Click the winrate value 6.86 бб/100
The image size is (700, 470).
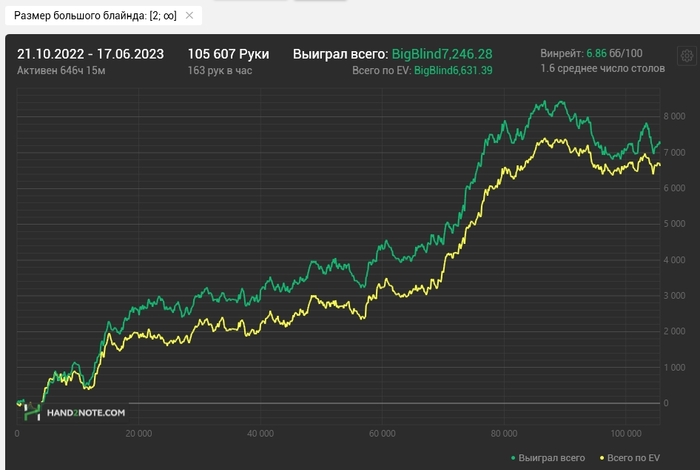coord(614,53)
